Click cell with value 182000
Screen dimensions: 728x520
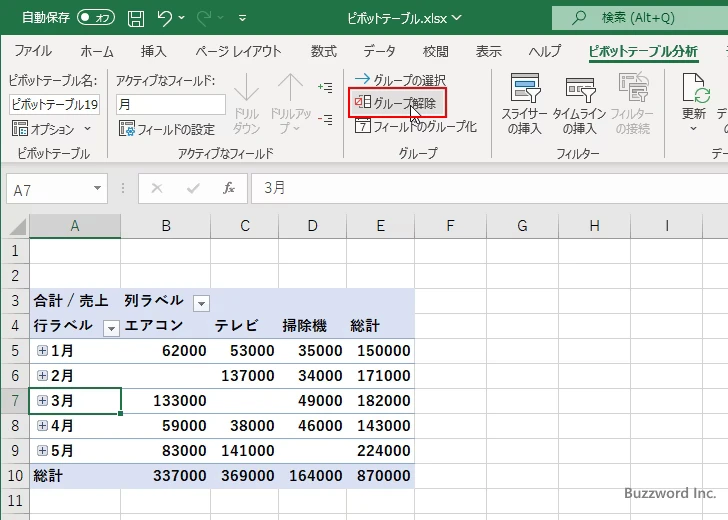[x=381, y=400]
